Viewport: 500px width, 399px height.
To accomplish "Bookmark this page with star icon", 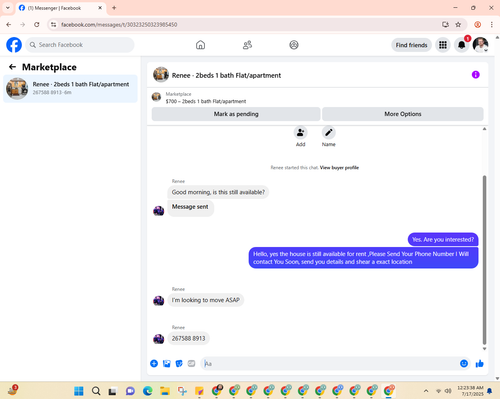I will click(x=458, y=24).
